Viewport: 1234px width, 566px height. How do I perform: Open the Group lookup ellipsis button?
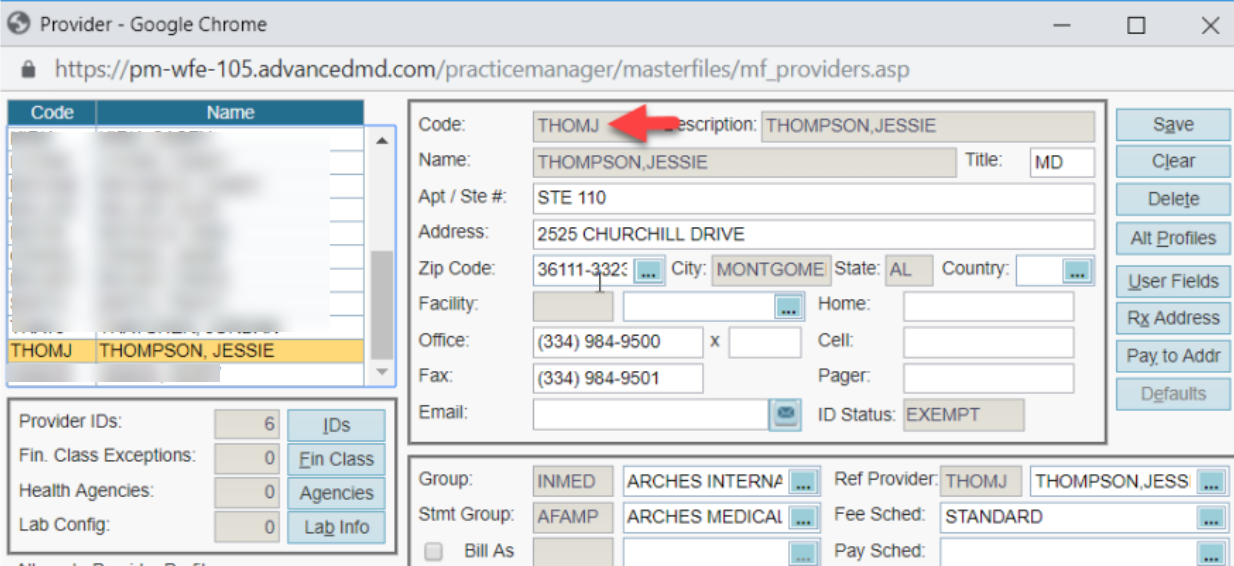802,482
